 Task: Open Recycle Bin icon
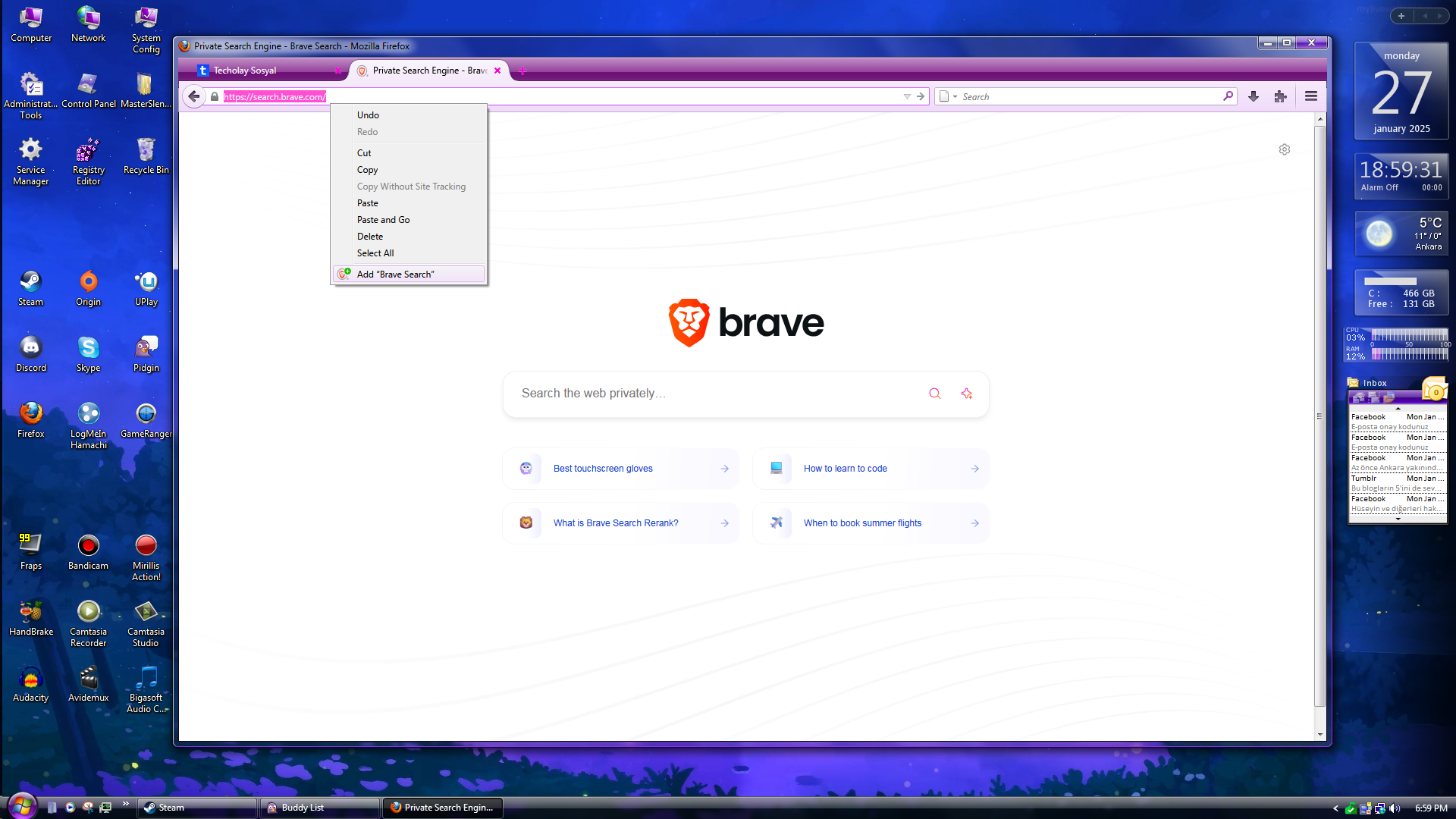click(146, 157)
